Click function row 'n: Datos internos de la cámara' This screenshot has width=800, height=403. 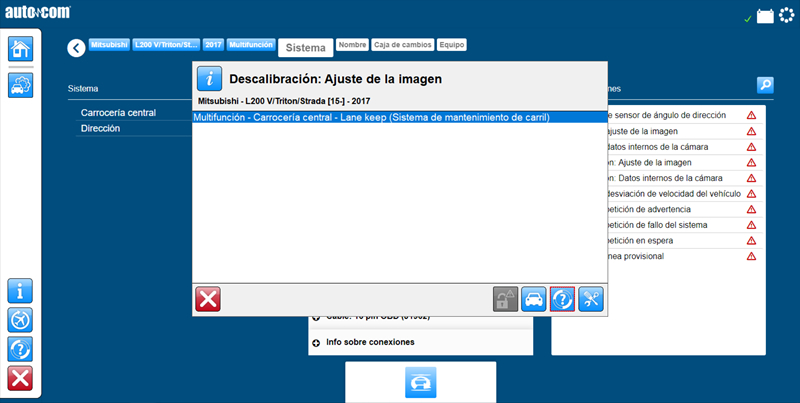pos(684,178)
